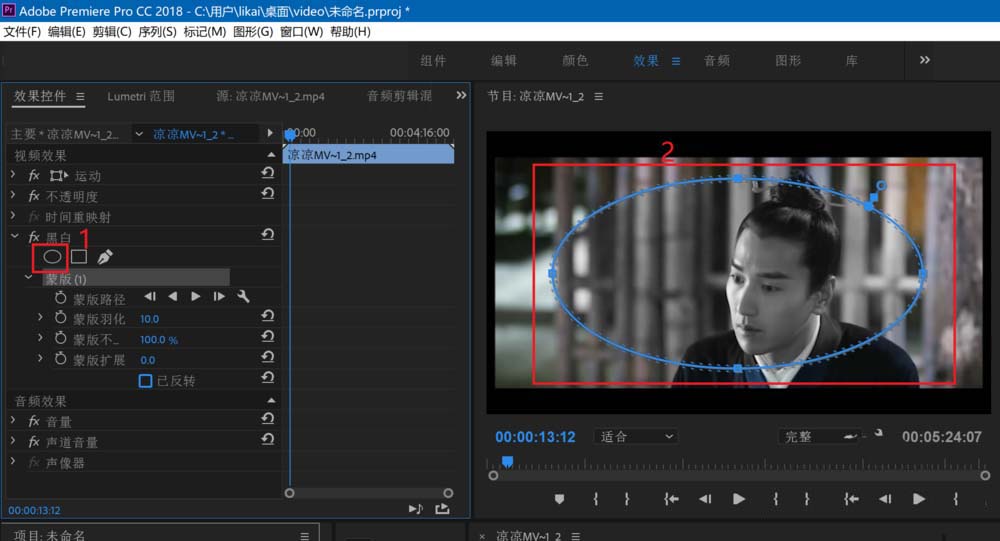The width and height of the screenshot is (1000, 541).
Task: Reset the 不透明度 effect
Action: [x=268, y=193]
